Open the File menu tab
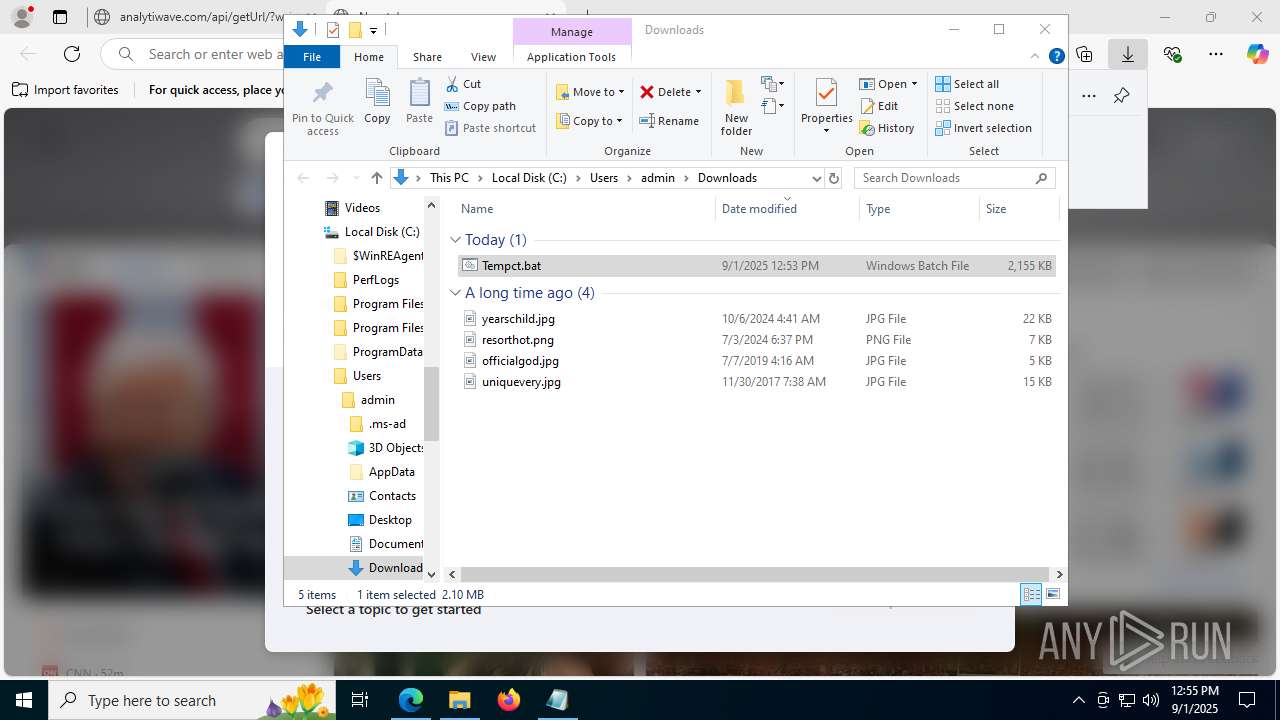1280x720 pixels. click(x=312, y=57)
